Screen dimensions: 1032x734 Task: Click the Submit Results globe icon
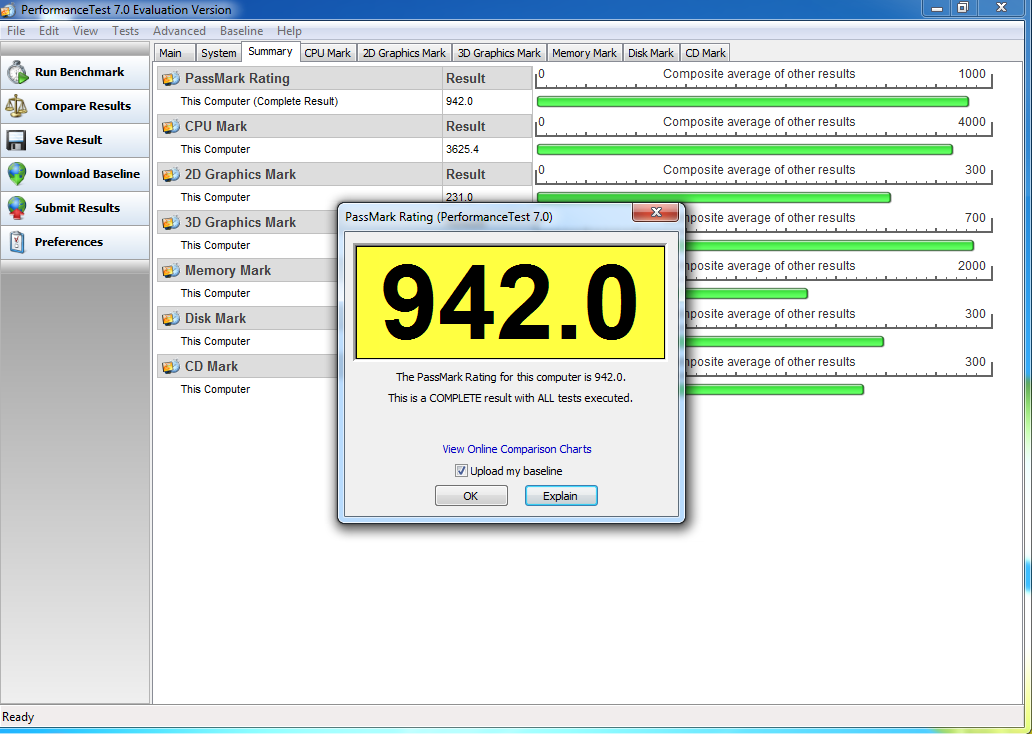(x=18, y=208)
